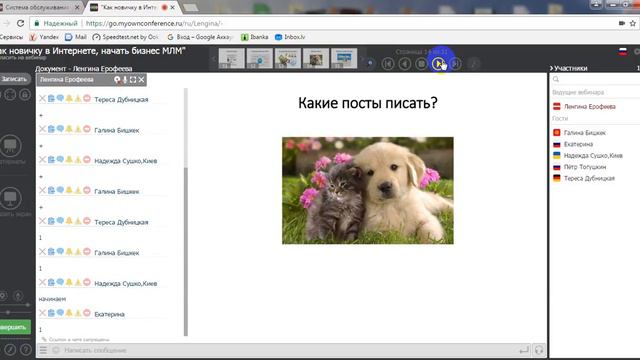Open the Mail bookmark
The width and height of the screenshot is (640, 360).
tap(76, 37)
